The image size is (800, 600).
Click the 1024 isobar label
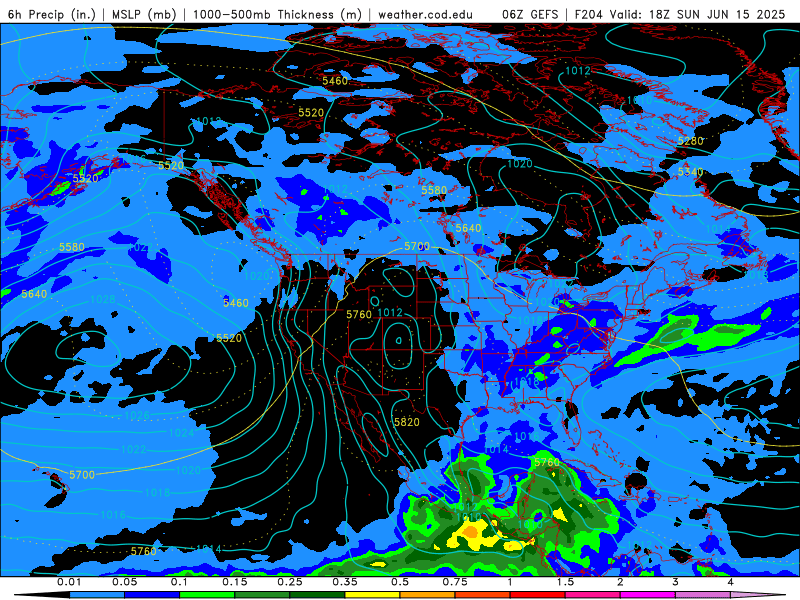[182, 433]
